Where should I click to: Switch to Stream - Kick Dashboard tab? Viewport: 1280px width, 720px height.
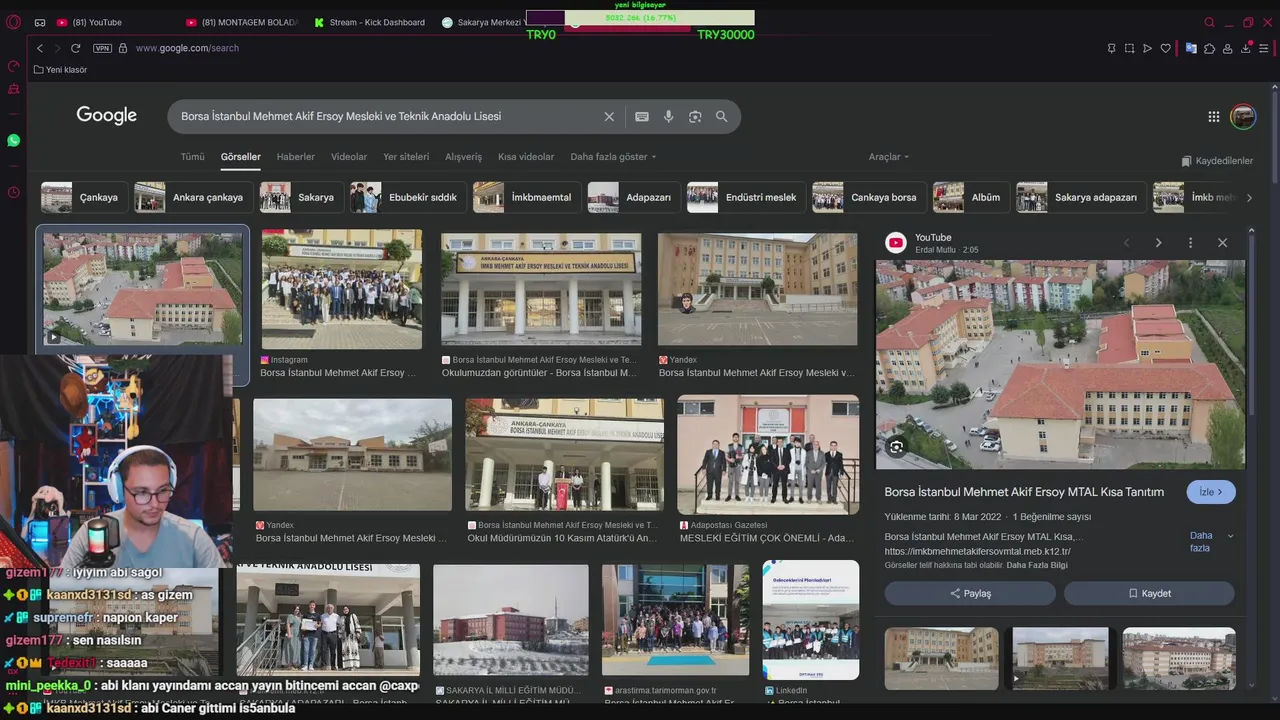coord(370,22)
